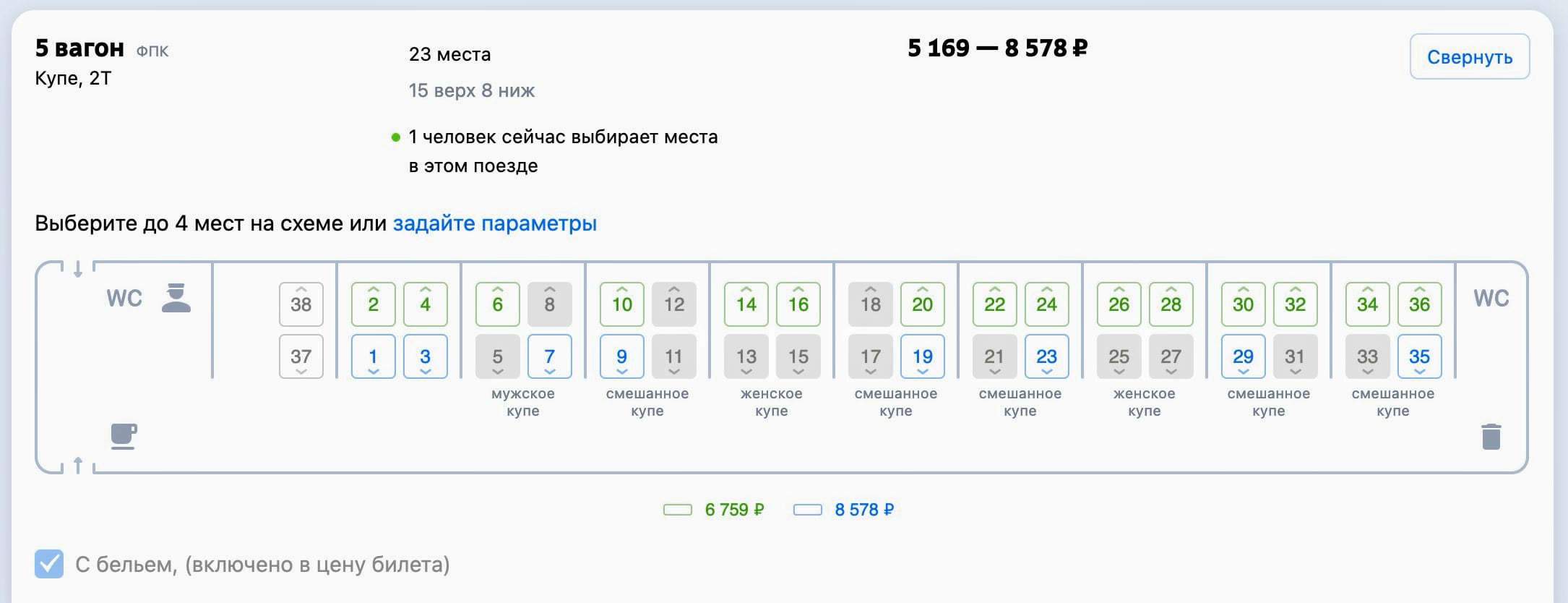Screen dimensions: 1568x603
Task: Click the right WC label in the carriage
Action: pos(1491,299)
